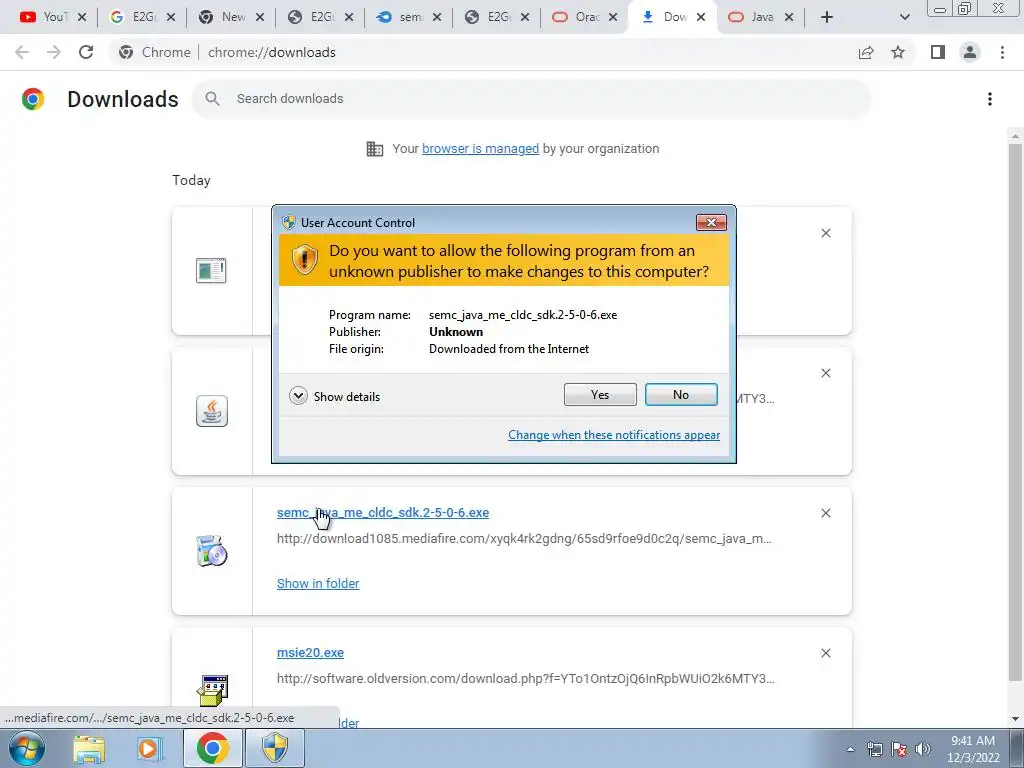Open the Chrome profile avatar menu

point(970,52)
